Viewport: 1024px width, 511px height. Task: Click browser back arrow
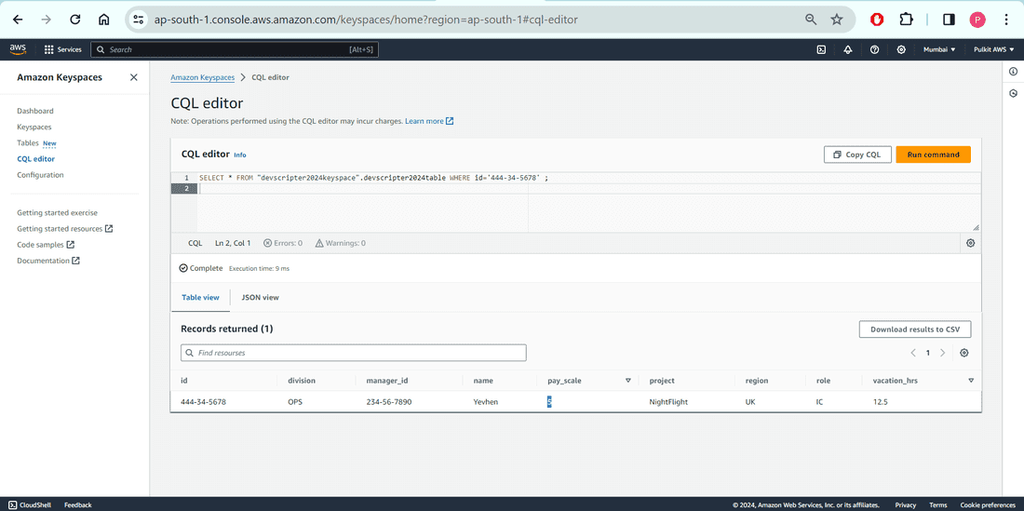point(18,20)
